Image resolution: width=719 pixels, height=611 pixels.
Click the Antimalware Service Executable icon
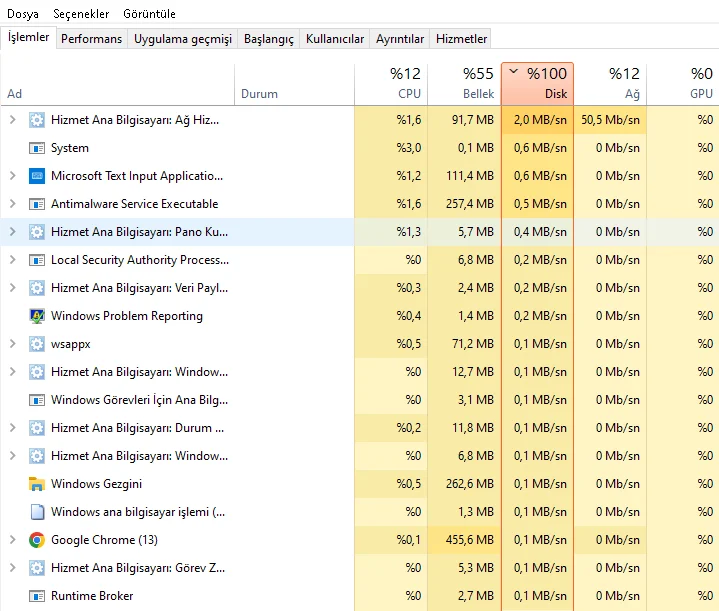point(37,204)
